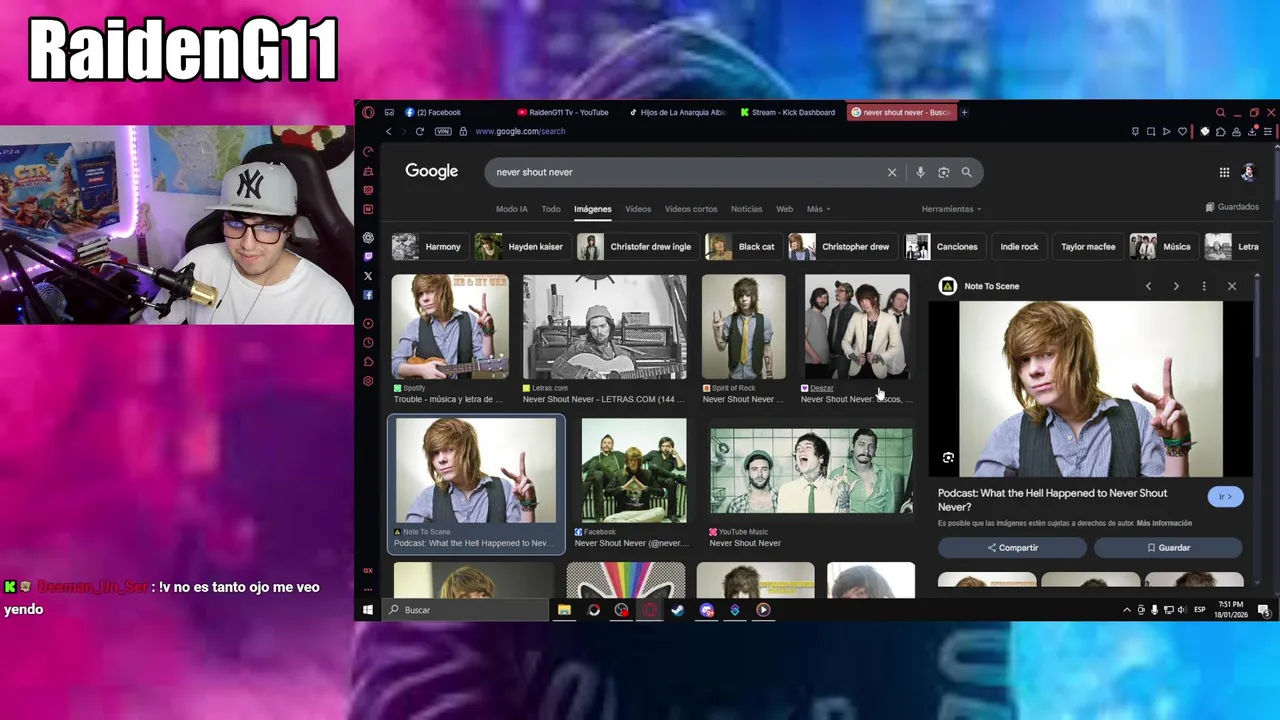Viewport: 1280px width, 720px height.
Task: Click the Ir button in preview
Action: [1225, 496]
